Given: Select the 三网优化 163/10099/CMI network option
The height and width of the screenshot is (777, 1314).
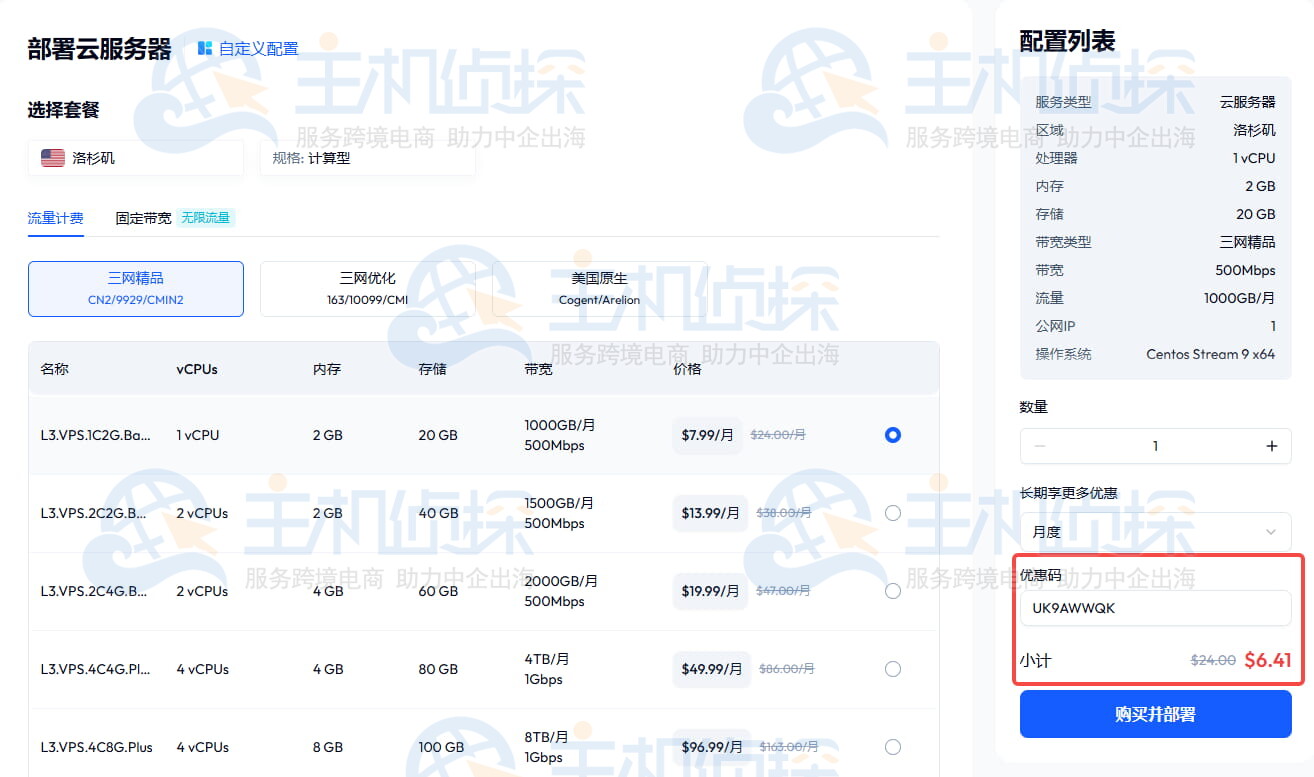Looking at the screenshot, I should (x=368, y=288).
